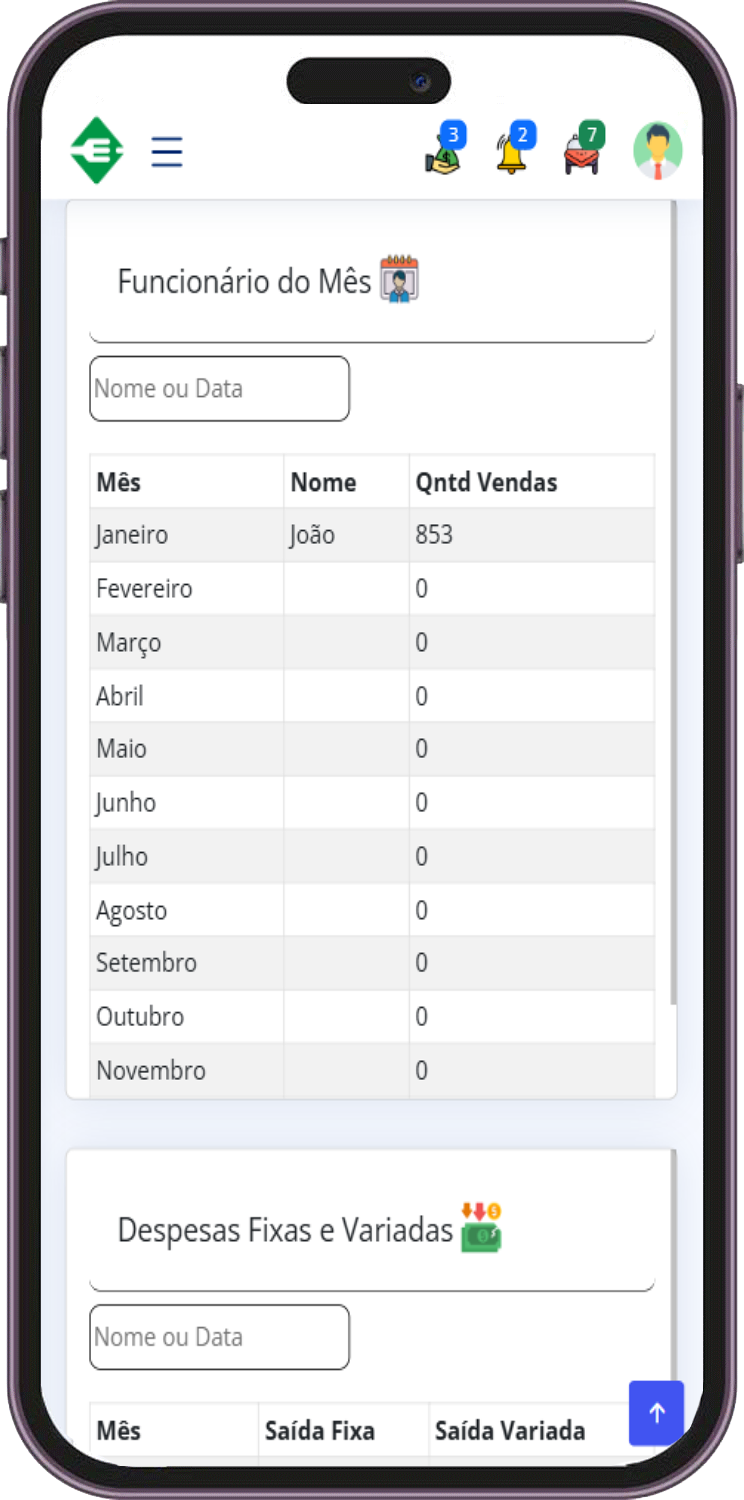Open the user avatar profile menu

click(658, 151)
